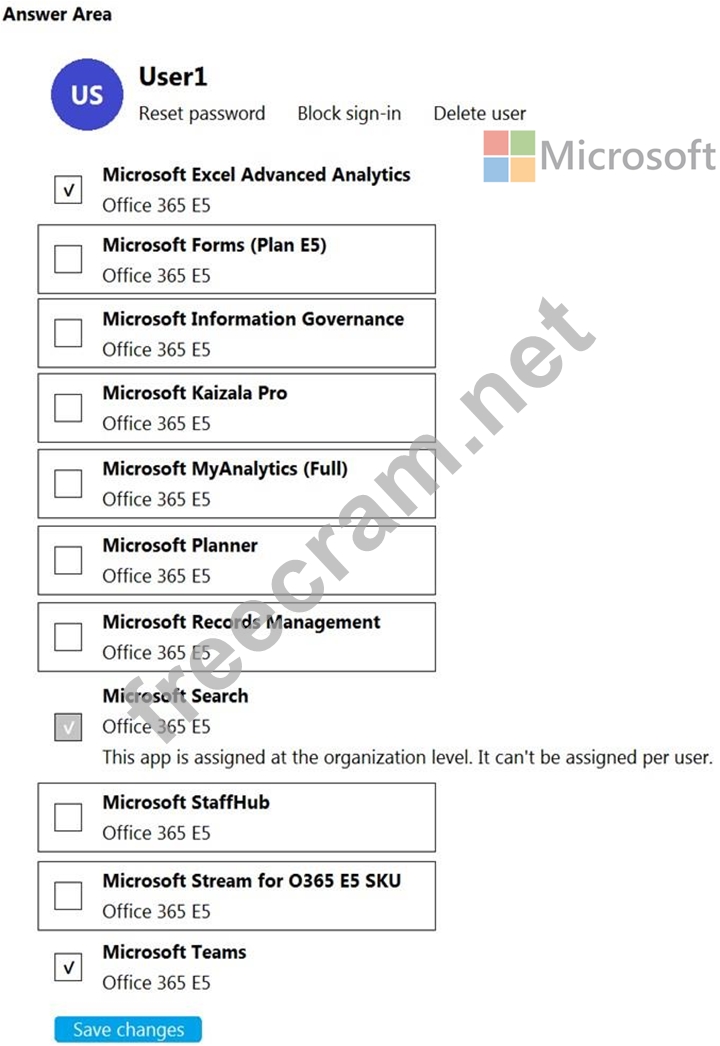Image resolution: width=720 pixels, height=1046 pixels.
Task: Check Microsoft Stream for O365 E5 SKU
Action: [x=68, y=895]
